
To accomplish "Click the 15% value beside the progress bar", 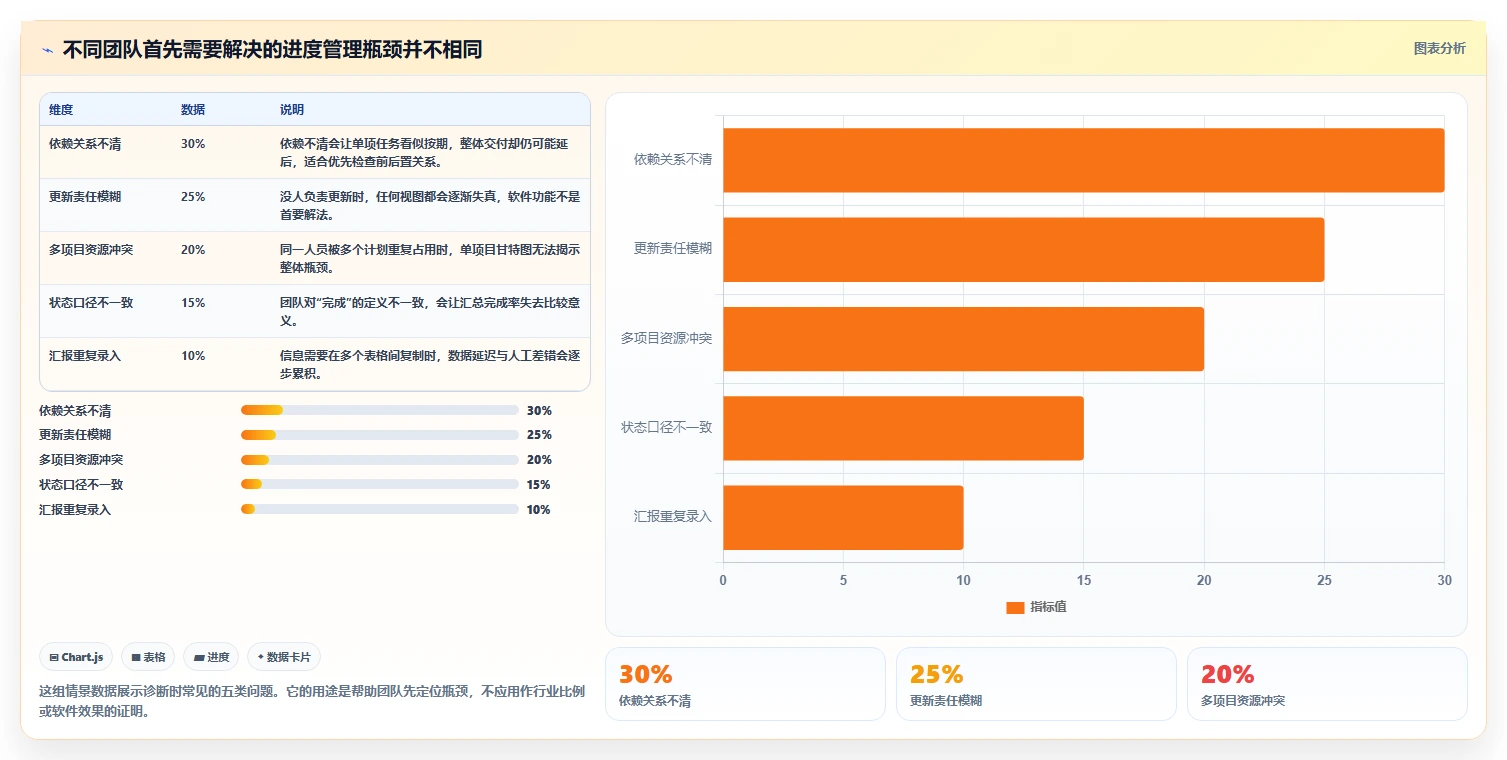I will click(539, 485).
